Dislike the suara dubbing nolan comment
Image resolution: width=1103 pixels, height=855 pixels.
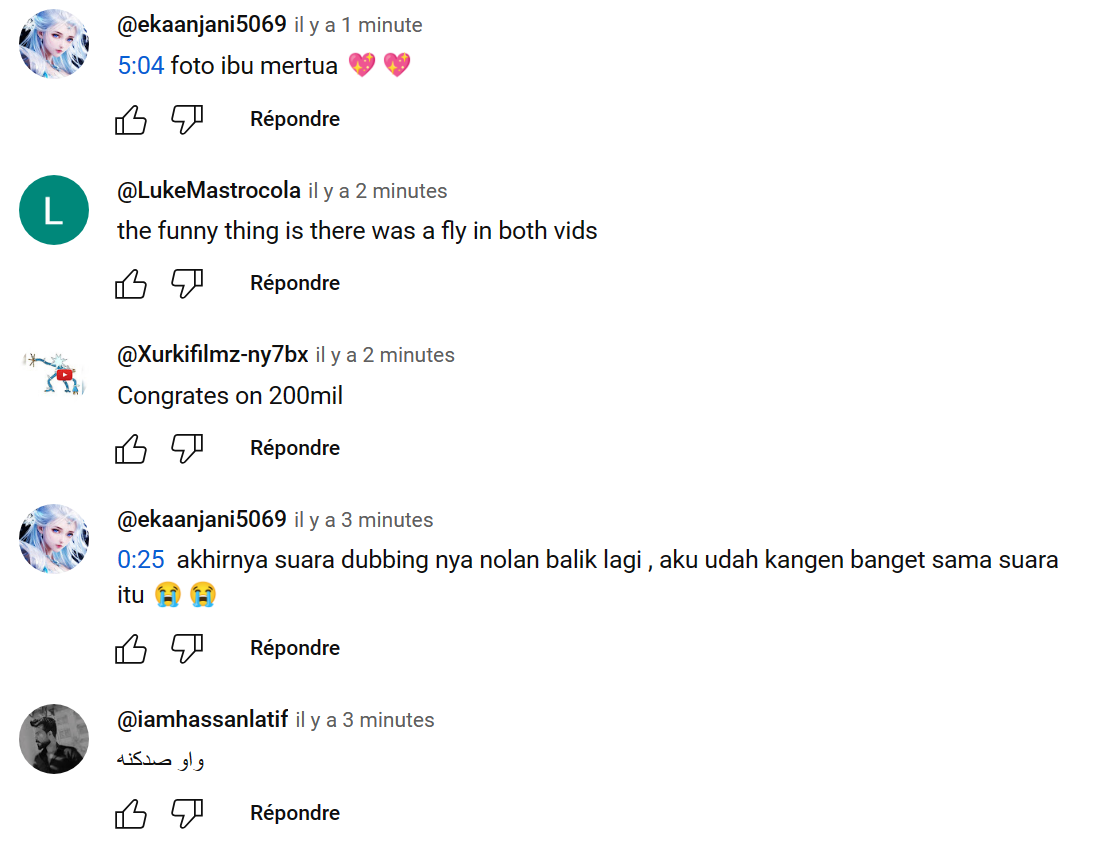[x=187, y=648]
